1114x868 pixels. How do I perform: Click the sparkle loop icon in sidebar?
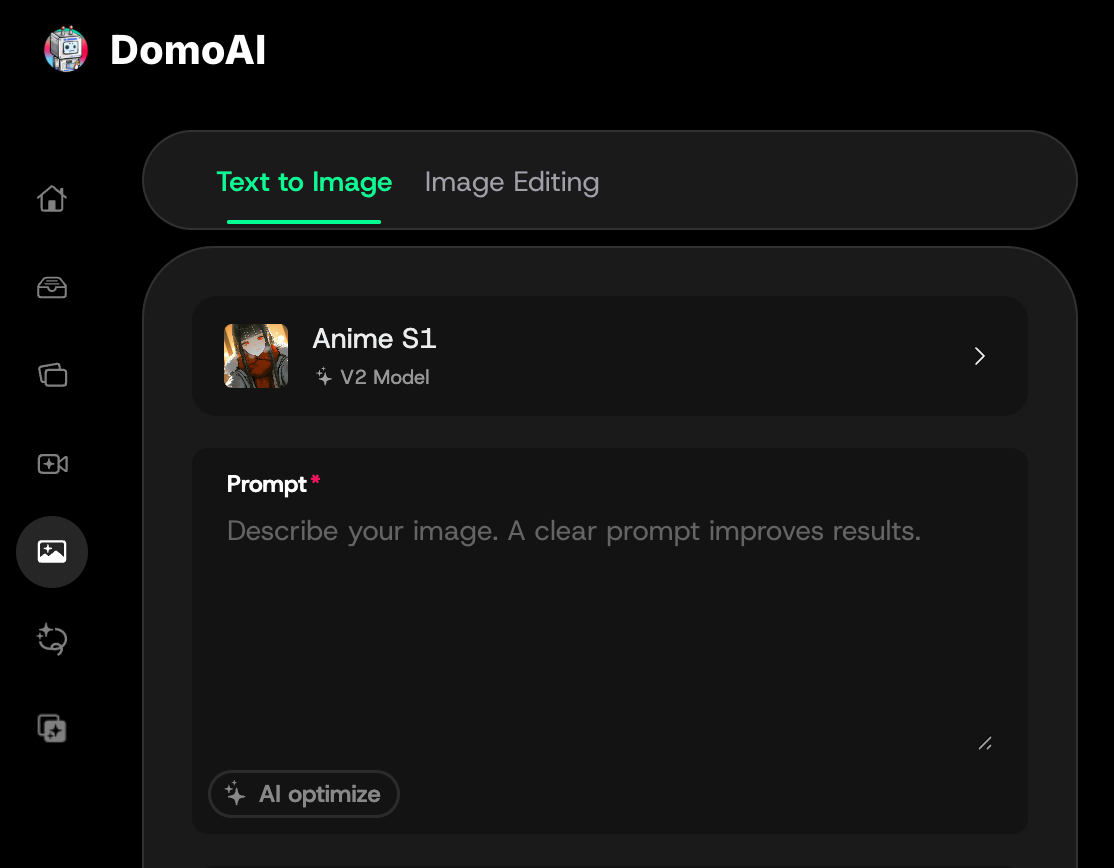[x=52, y=639]
